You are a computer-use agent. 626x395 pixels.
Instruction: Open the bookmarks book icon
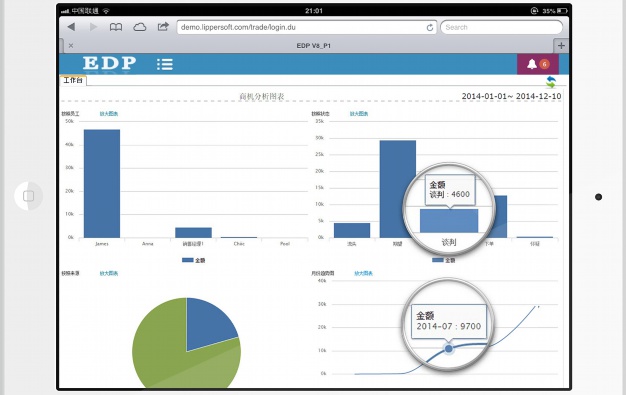pos(116,27)
